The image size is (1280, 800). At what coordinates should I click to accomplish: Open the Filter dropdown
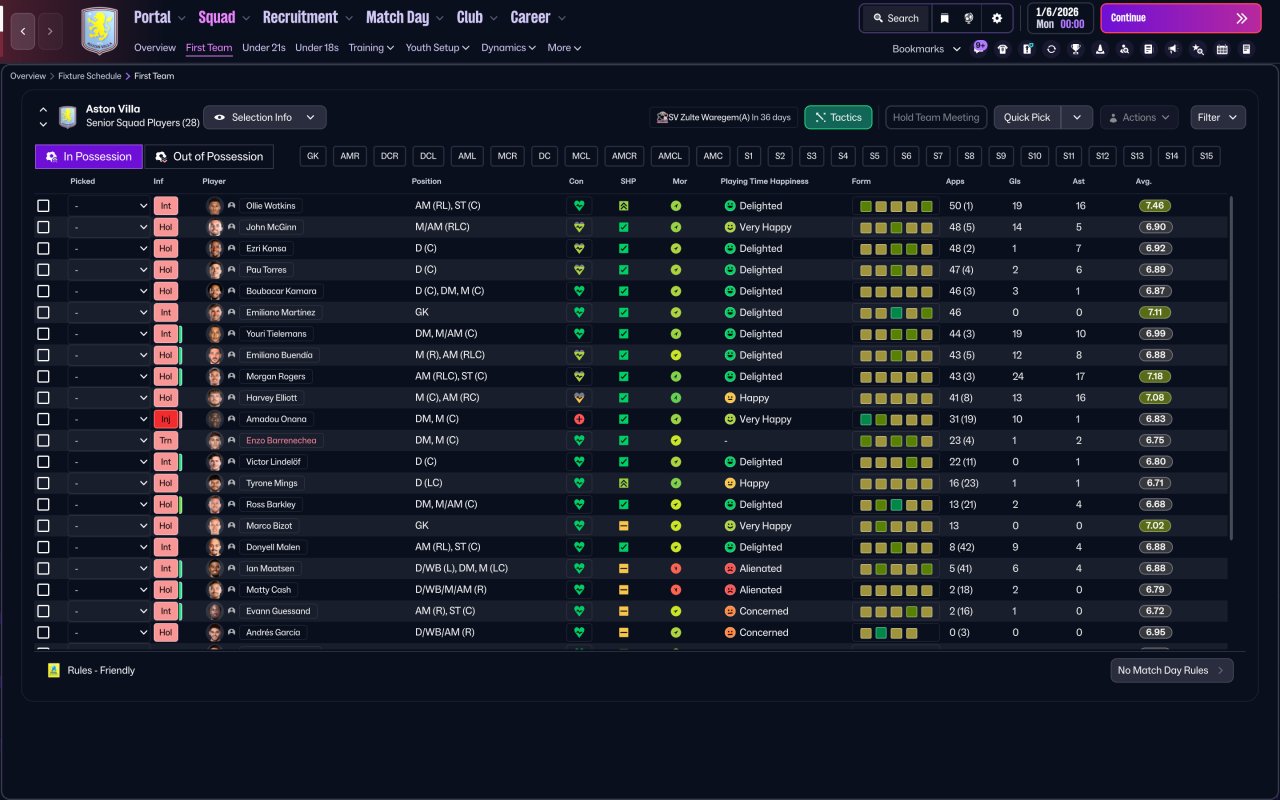click(1218, 117)
